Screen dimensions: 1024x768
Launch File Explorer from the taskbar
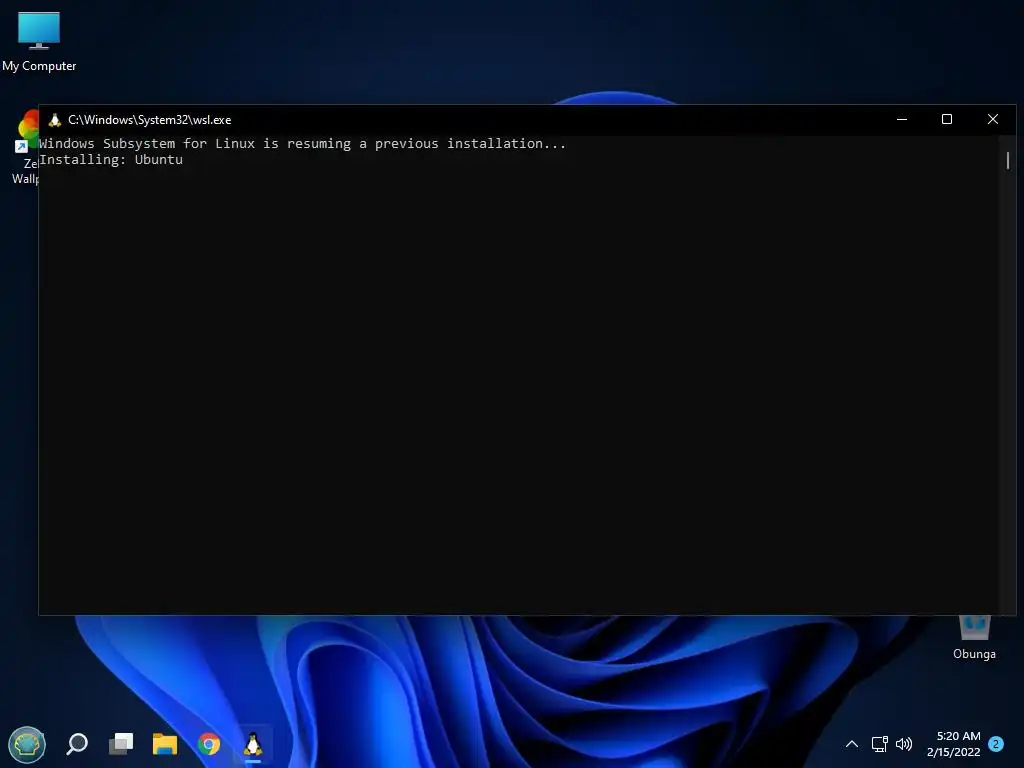165,744
